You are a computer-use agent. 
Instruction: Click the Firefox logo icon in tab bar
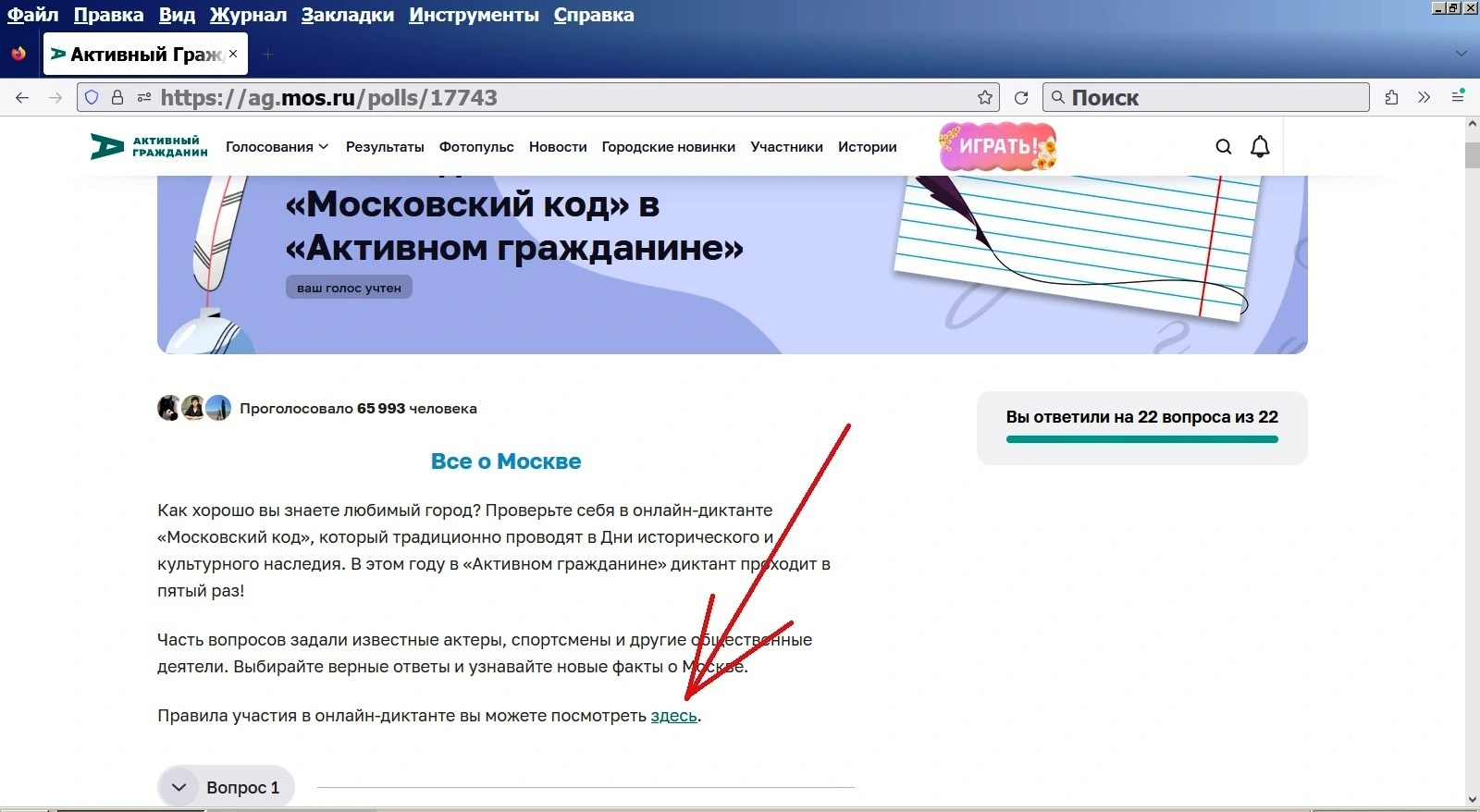[18, 54]
